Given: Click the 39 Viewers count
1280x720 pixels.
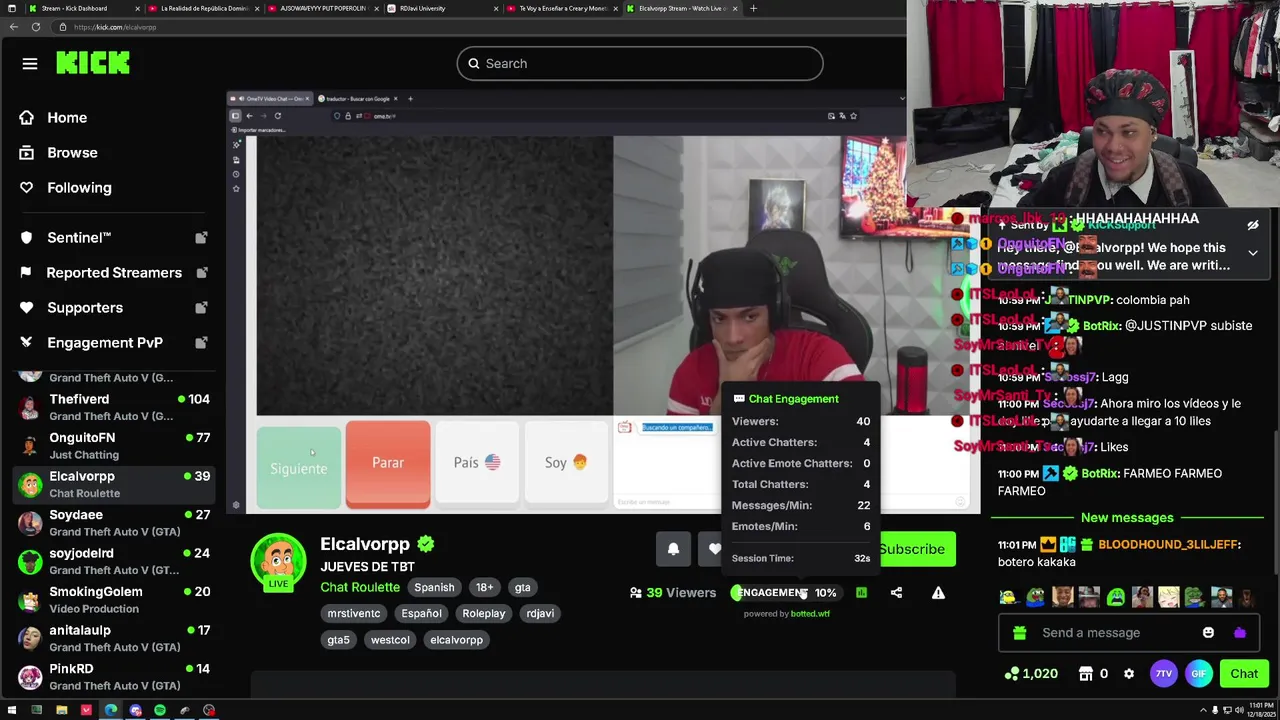Looking at the screenshot, I should (673, 593).
